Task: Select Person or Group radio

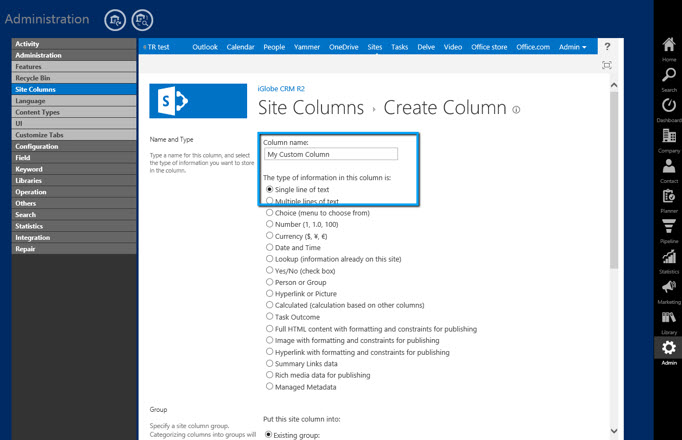Action: (x=270, y=282)
